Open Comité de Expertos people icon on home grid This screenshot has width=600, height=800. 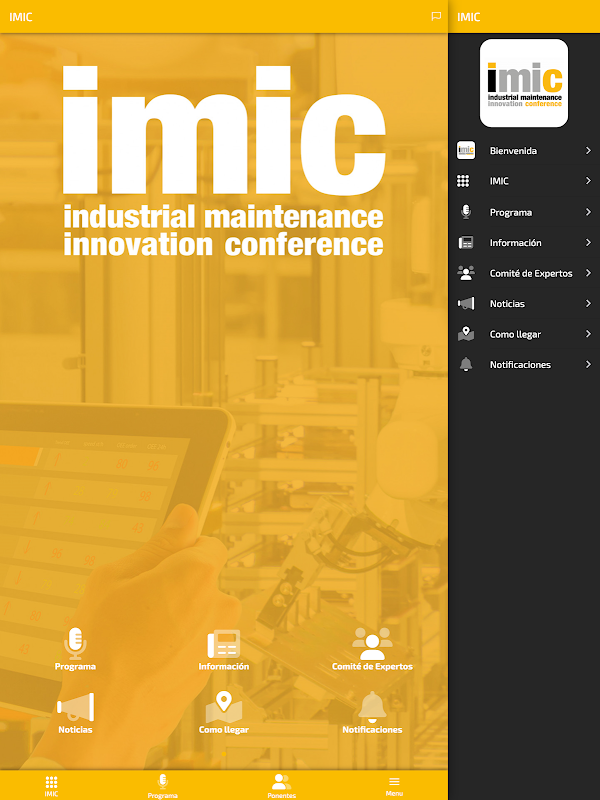point(372,644)
